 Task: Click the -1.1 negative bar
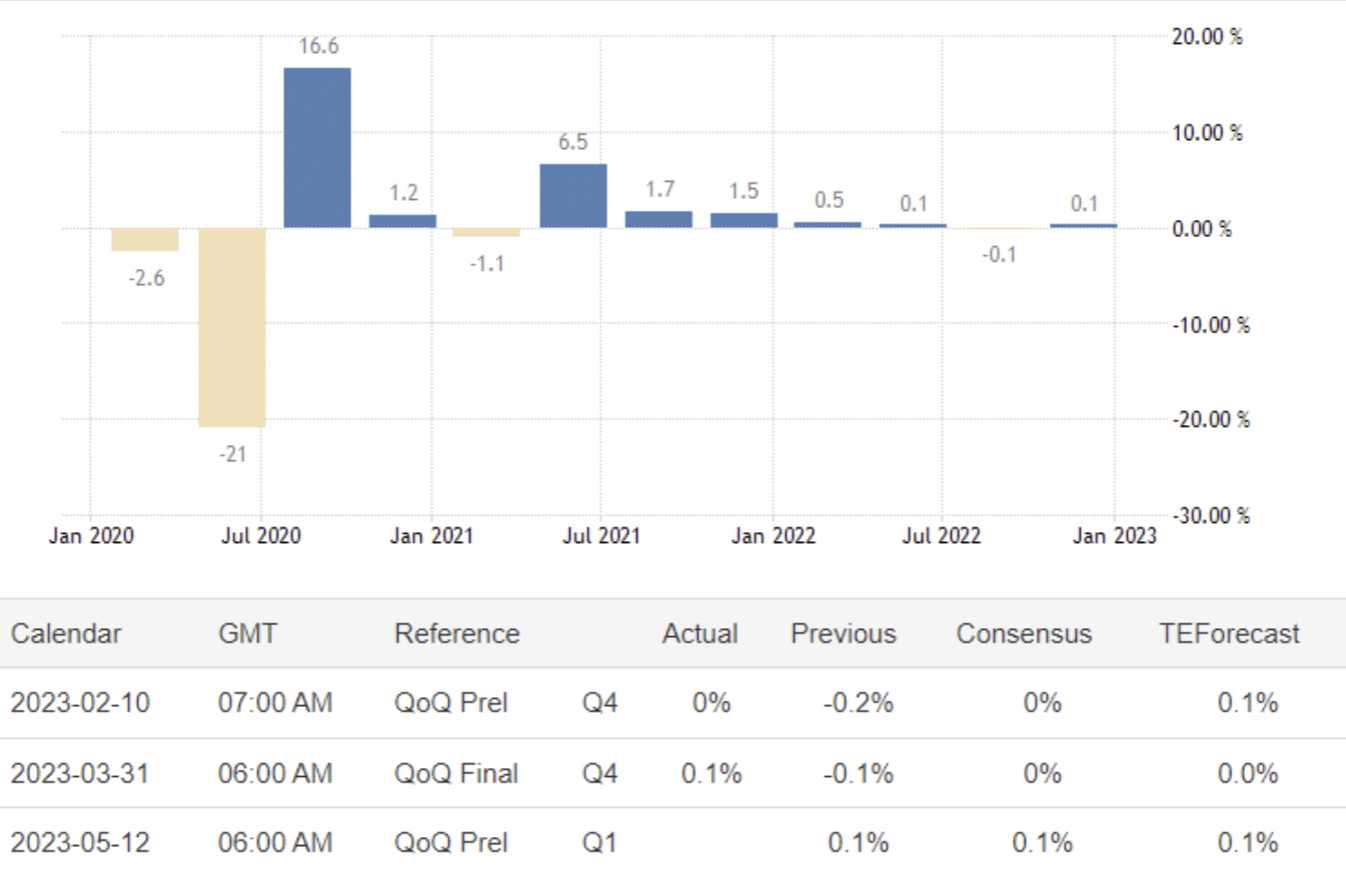[x=487, y=232]
